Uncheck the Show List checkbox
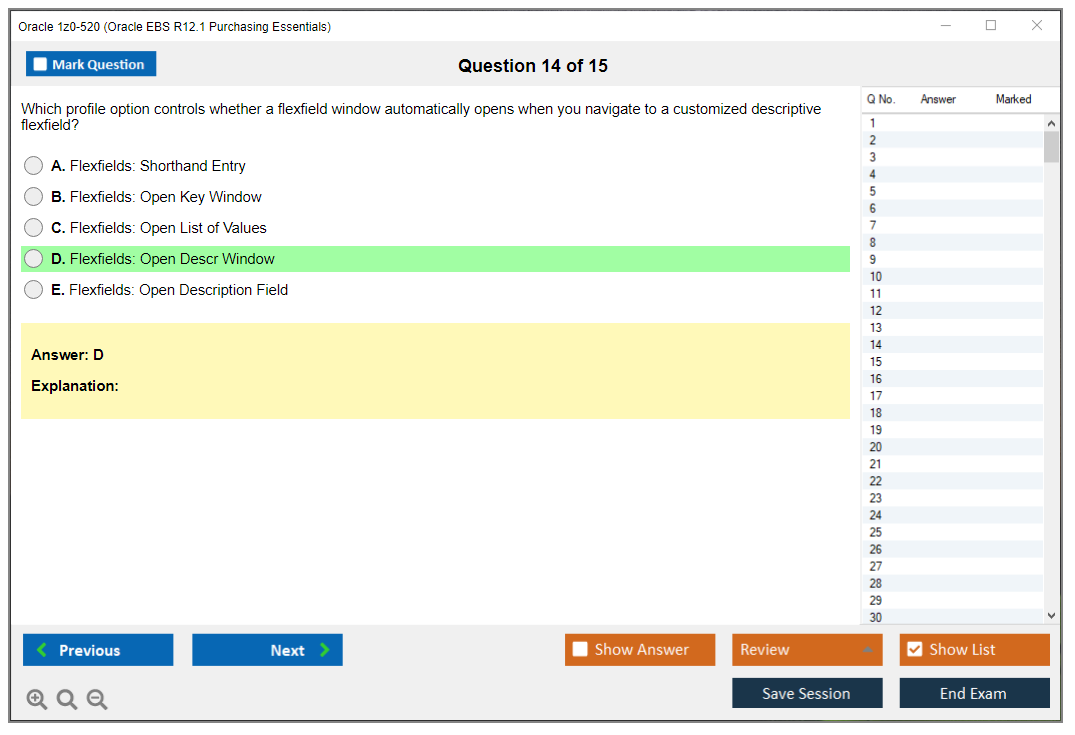This screenshot has height=735, width=1075. (x=914, y=649)
